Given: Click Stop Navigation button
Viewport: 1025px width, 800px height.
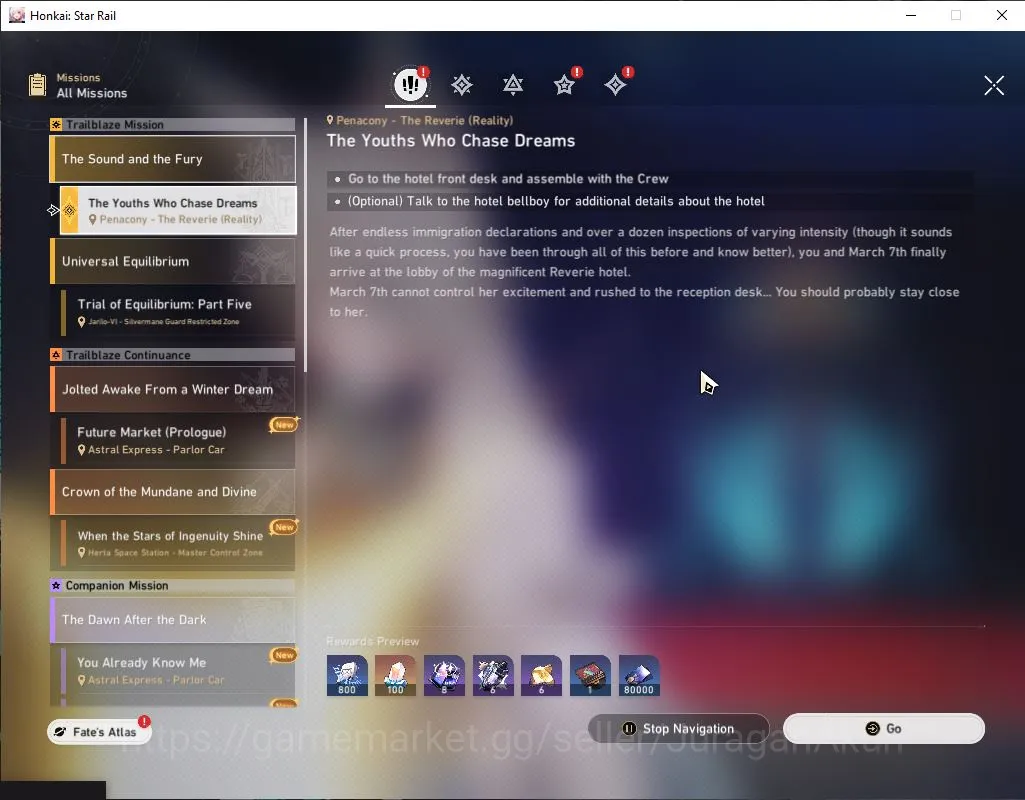Looking at the screenshot, I should click(x=679, y=729).
